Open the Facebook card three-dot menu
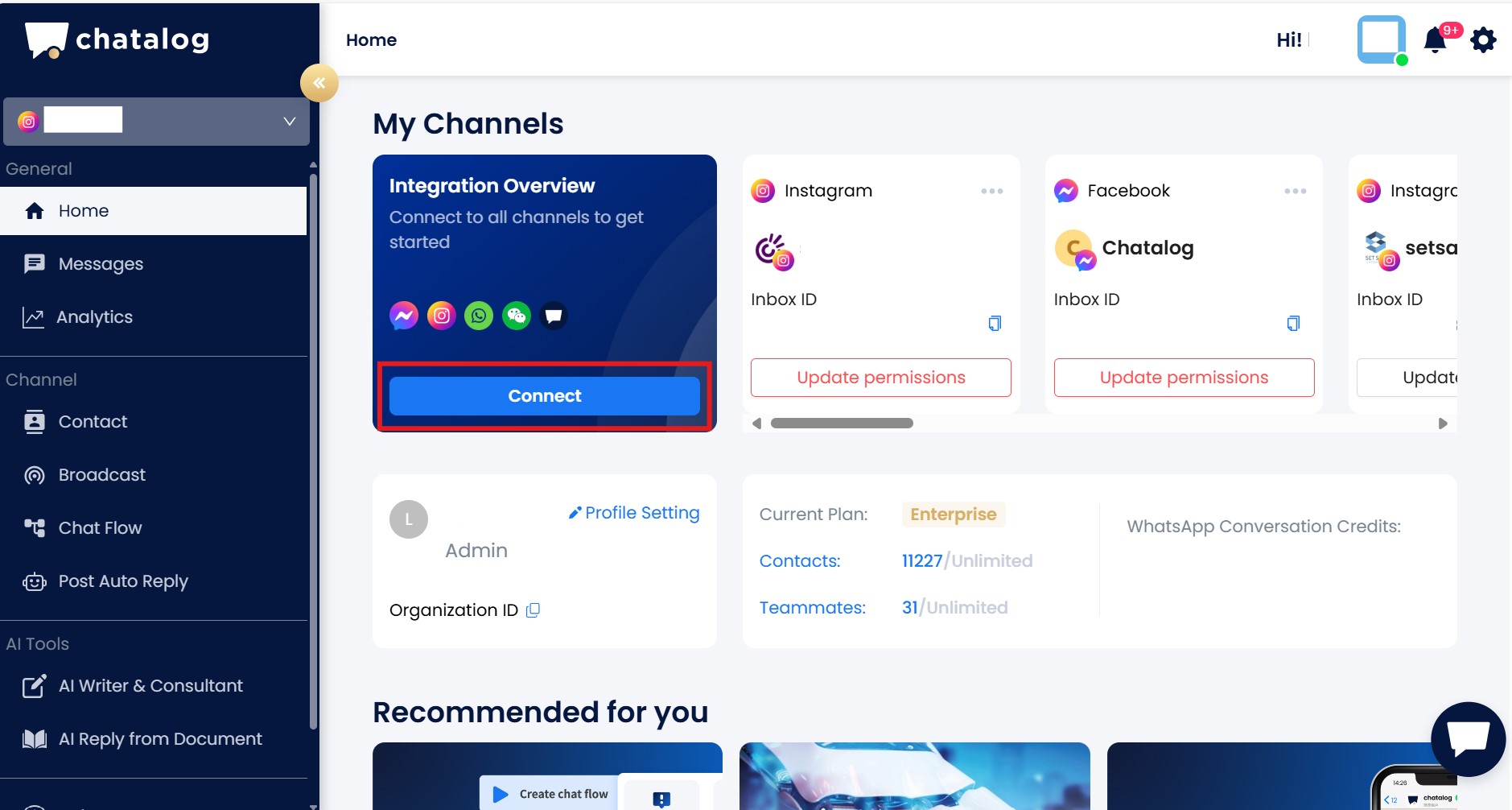1512x810 pixels. (1295, 192)
